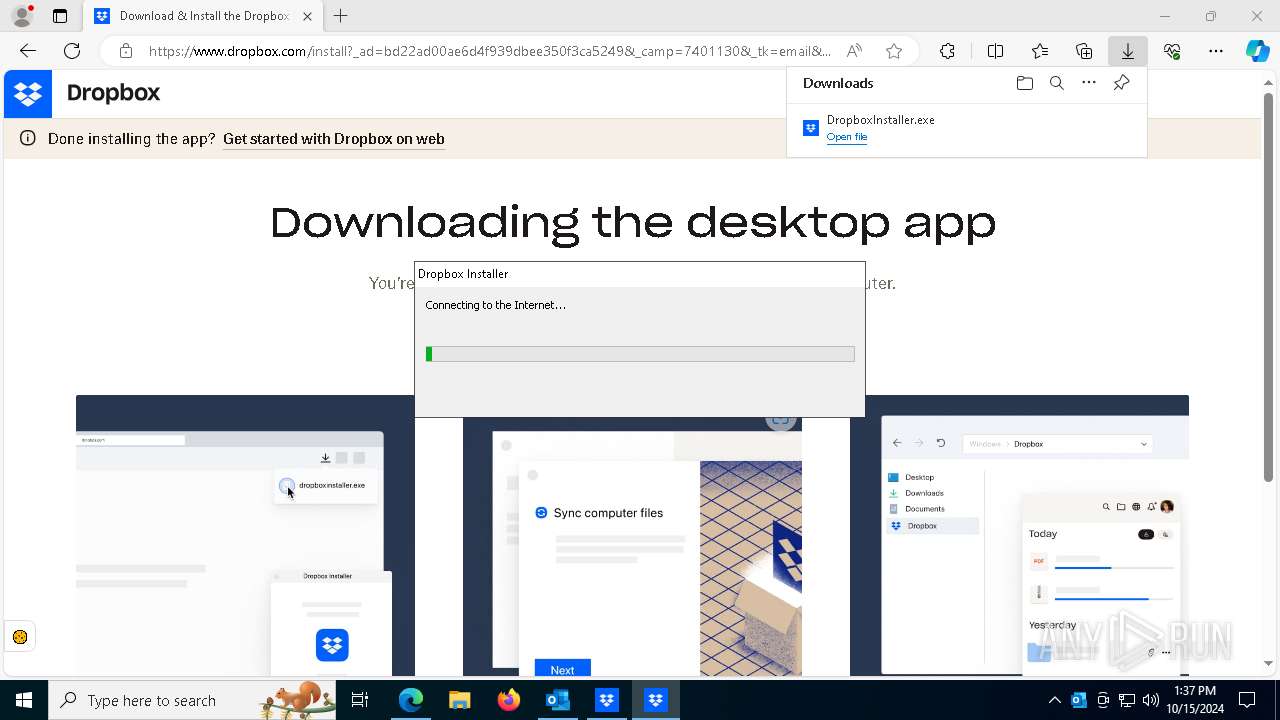1280x720 pixels.
Task: Open the Windows Start menu
Action: coord(24,700)
